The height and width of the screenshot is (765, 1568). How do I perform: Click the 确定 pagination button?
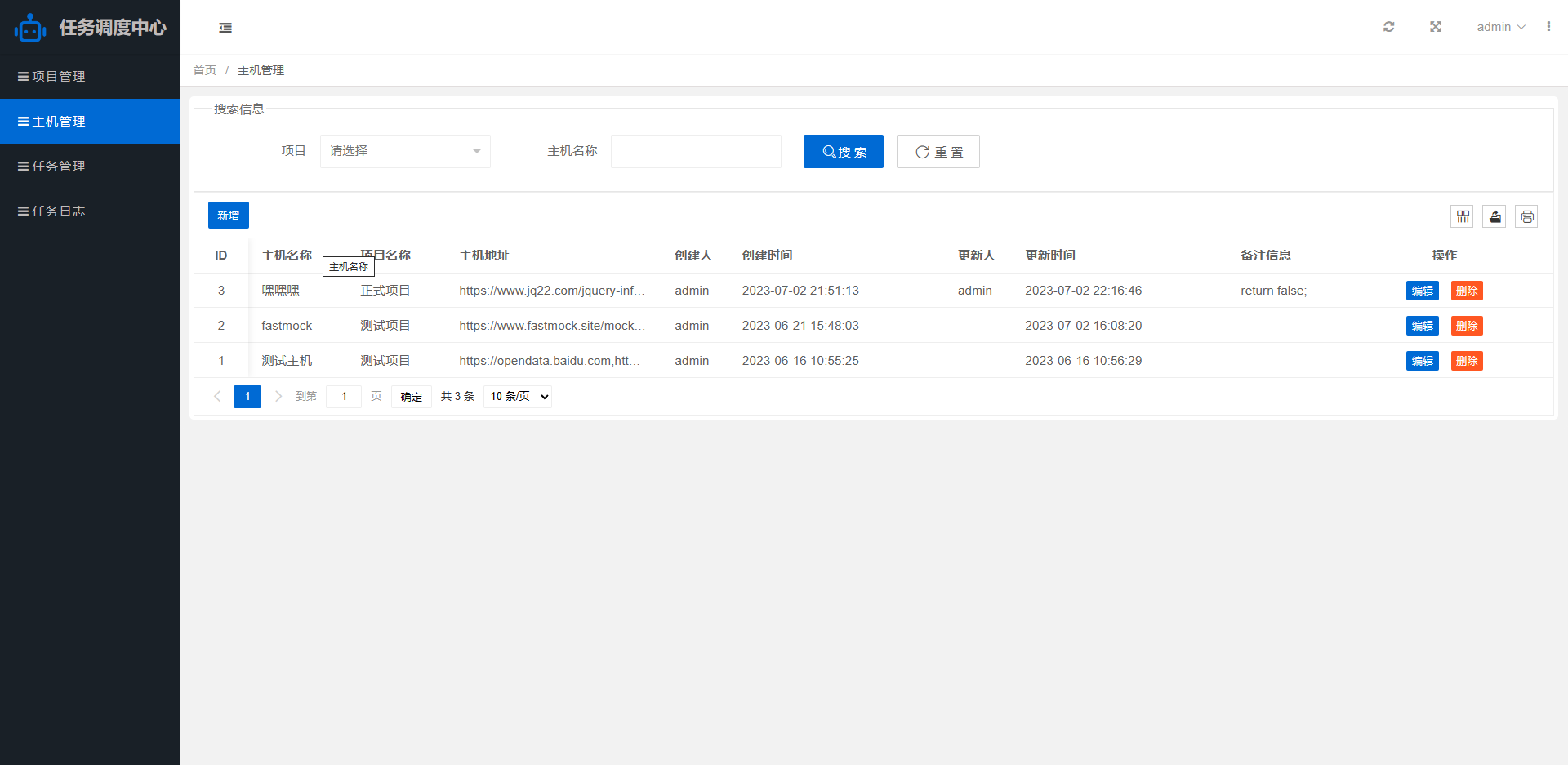click(x=412, y=397)
